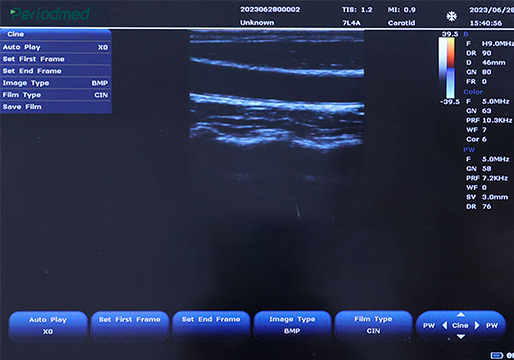Viewport: 514px width, 360px height.
Task: Tap the bottom Auto Play X0 button
Action: point(48,326)
